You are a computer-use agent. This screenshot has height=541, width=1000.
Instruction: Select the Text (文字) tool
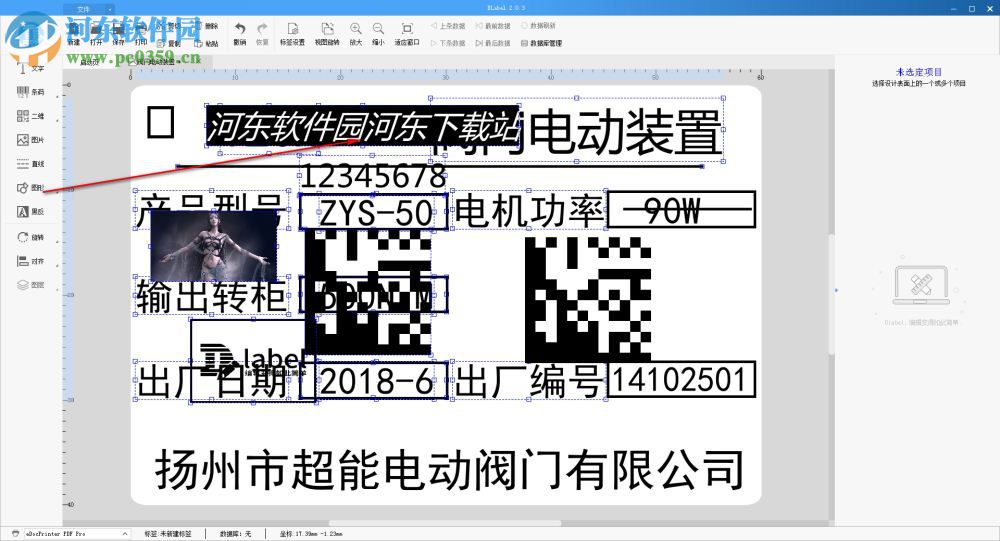tap(30, 68)
